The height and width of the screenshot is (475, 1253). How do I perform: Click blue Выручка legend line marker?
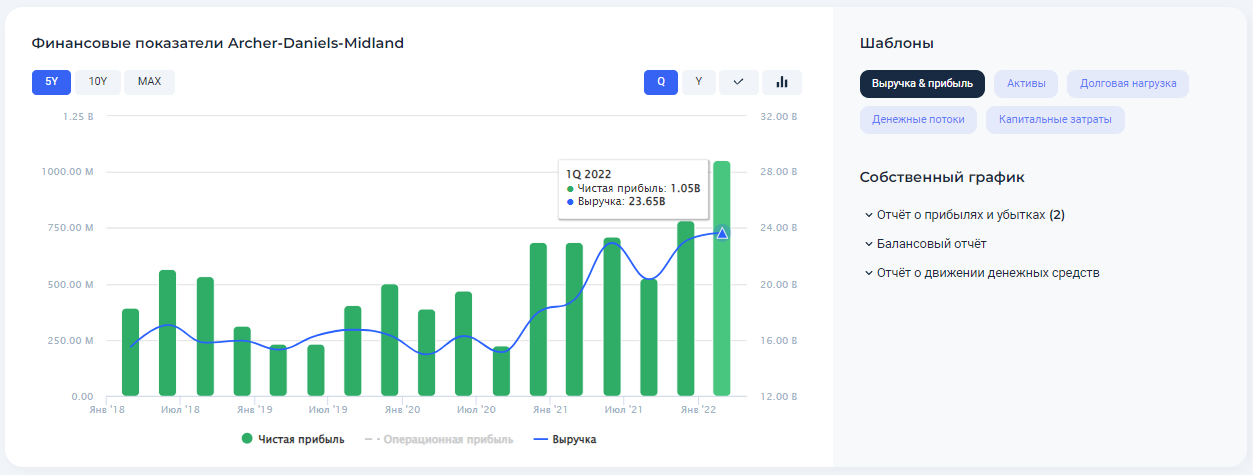(x=540, y=439)
